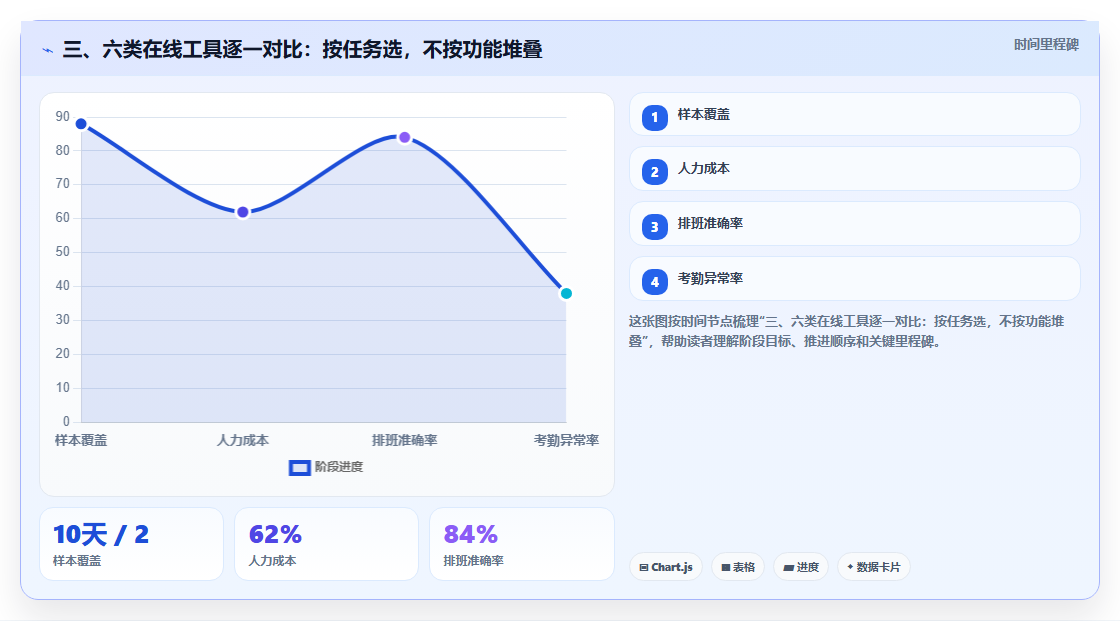Click the y-axis value 50

63,252
